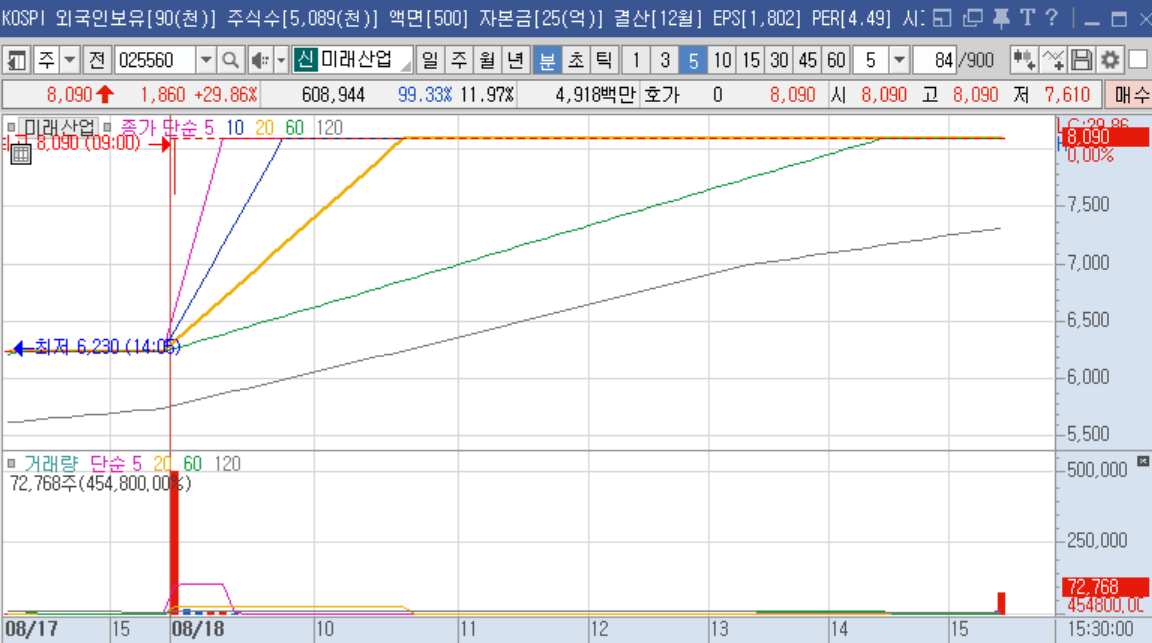Toggle the left side panel icon
Viewport: 1152px width, 643px height.
click(x=15, y=60)
